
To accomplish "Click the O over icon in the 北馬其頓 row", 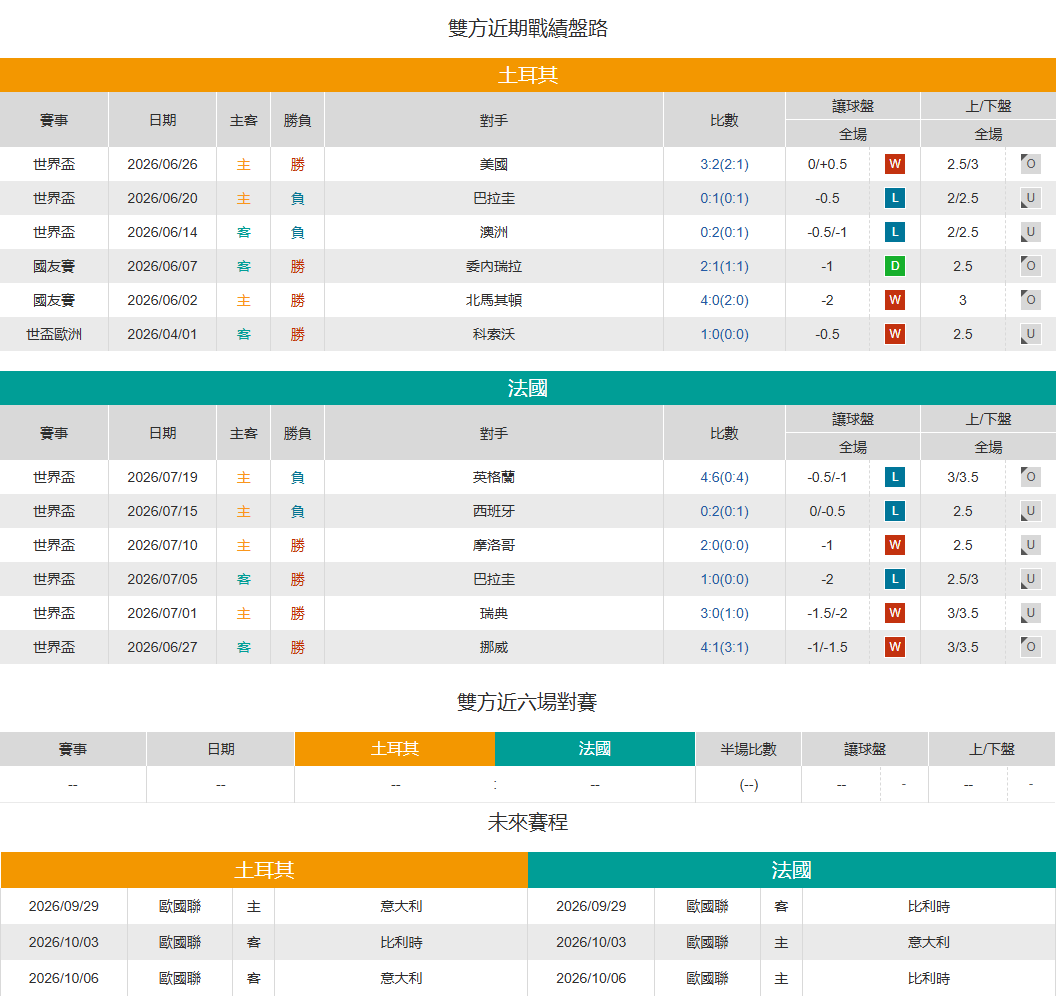I will tap(1030, 300).
